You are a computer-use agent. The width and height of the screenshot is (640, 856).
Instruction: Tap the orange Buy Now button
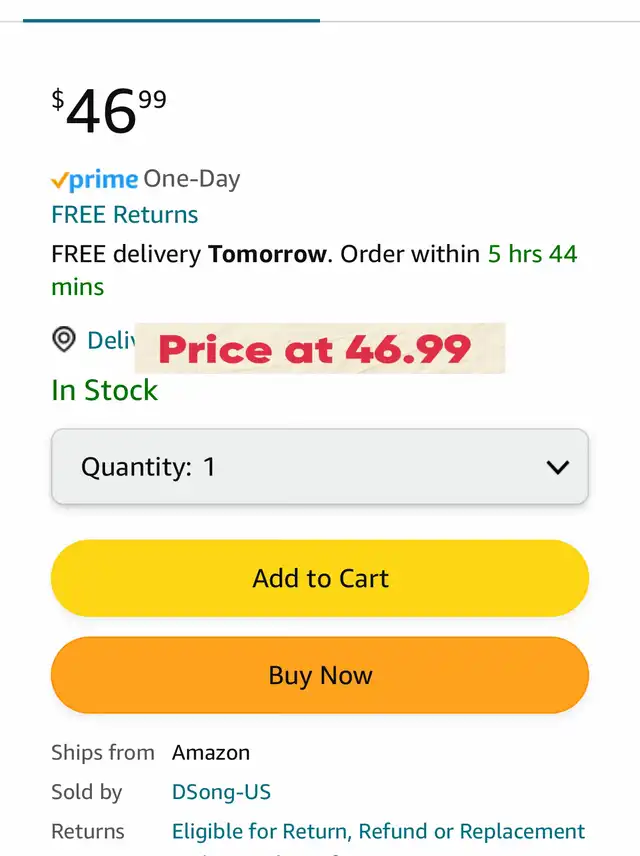pos(320,675)
